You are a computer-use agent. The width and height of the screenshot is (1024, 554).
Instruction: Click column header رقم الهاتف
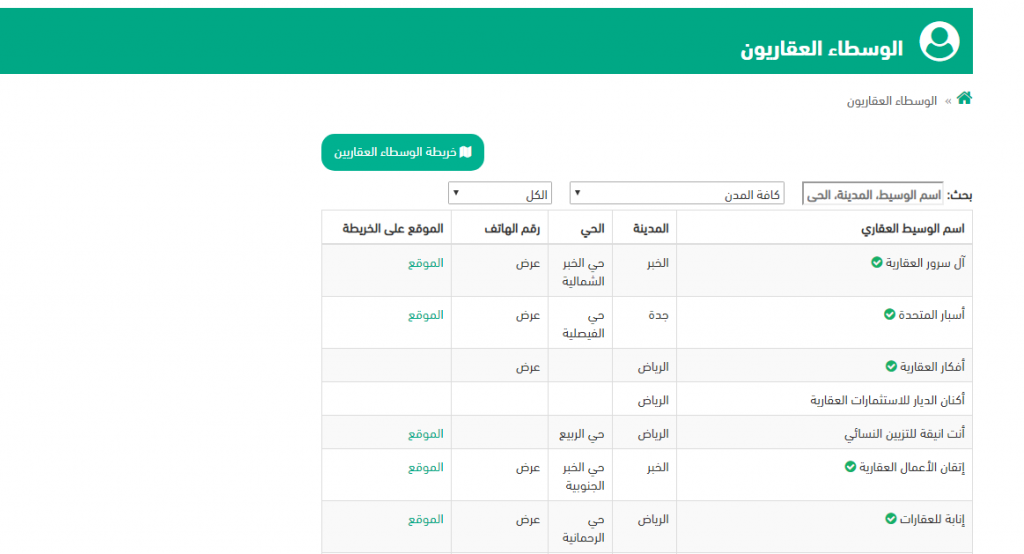click(x=512, y=229)
